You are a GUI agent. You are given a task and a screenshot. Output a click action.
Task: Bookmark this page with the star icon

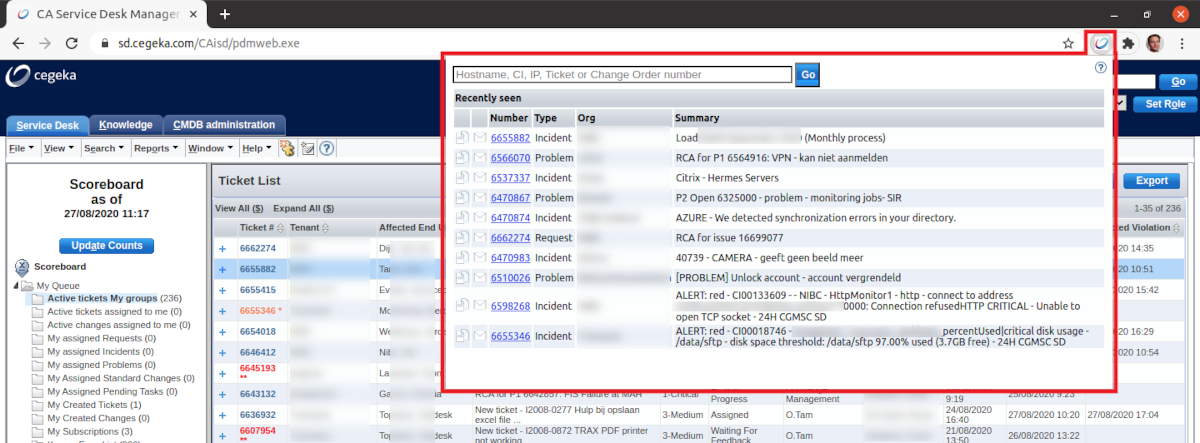[x=1069, y=44]
